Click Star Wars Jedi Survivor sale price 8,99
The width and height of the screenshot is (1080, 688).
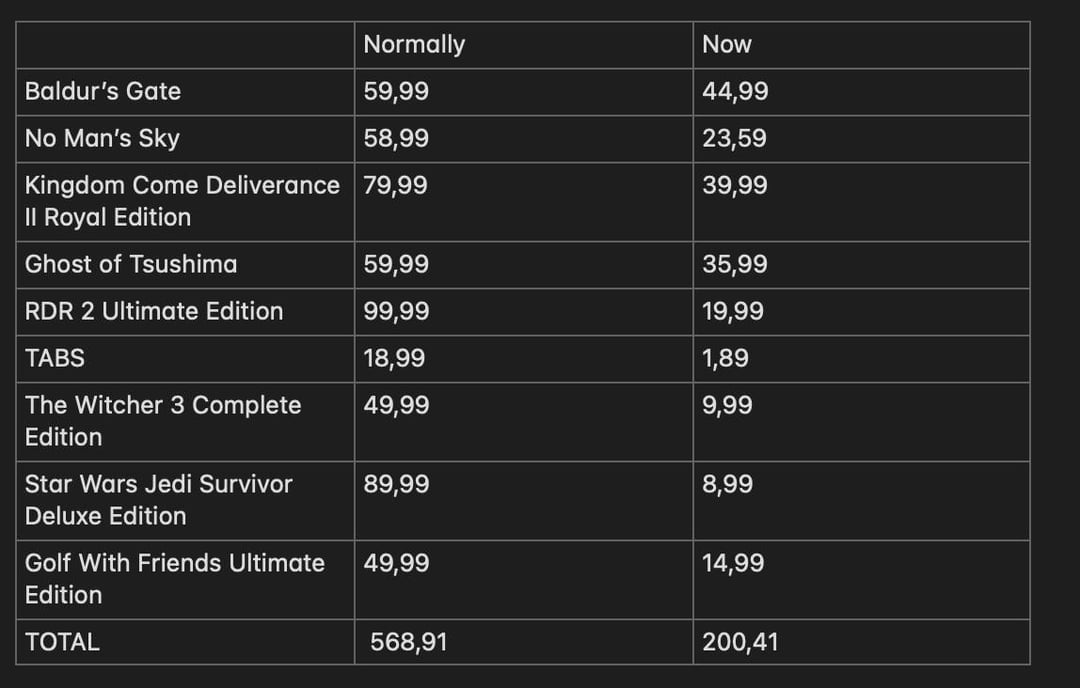tap(727, 485)
